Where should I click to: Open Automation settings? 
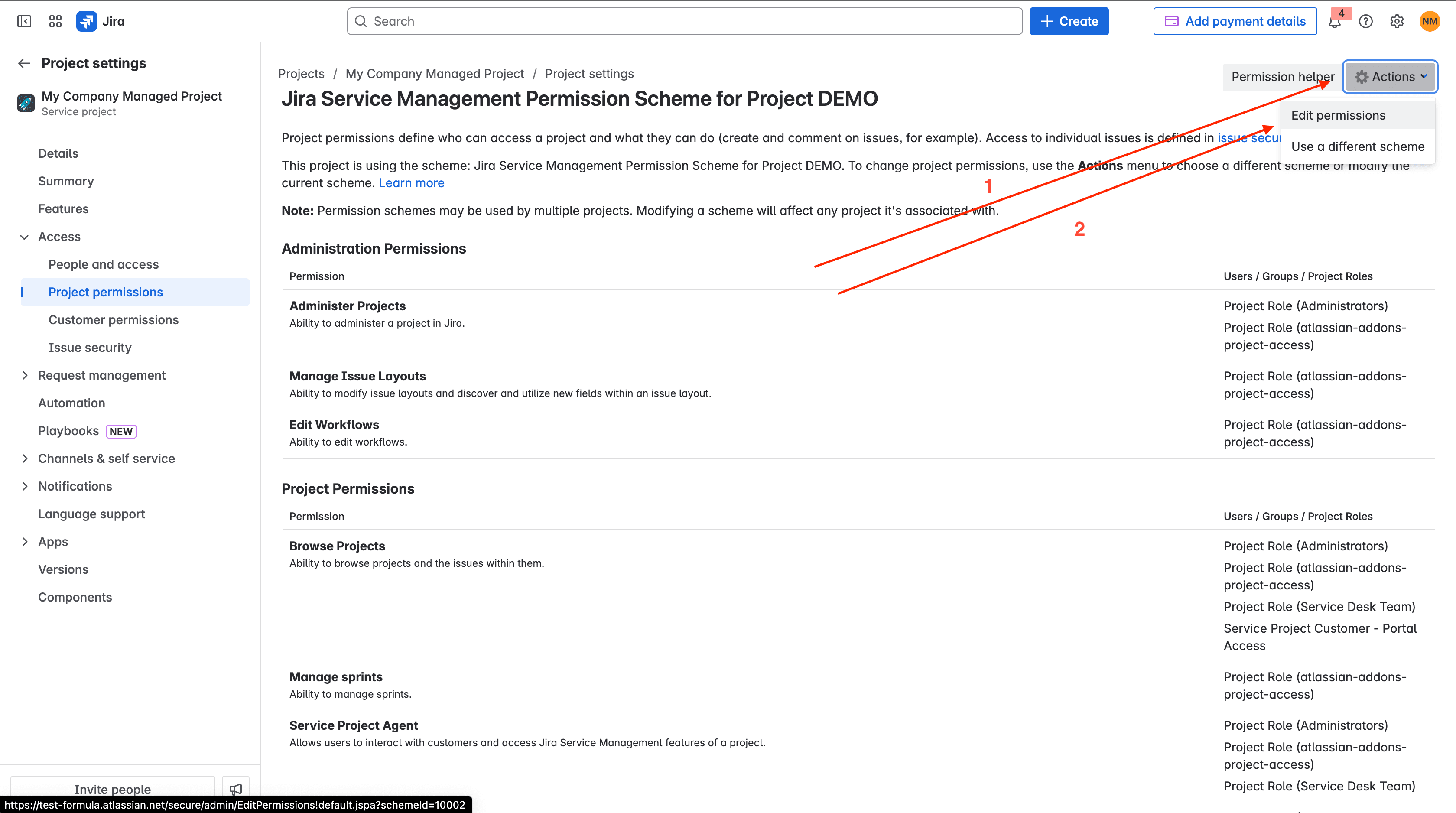(x=72, y=403)
